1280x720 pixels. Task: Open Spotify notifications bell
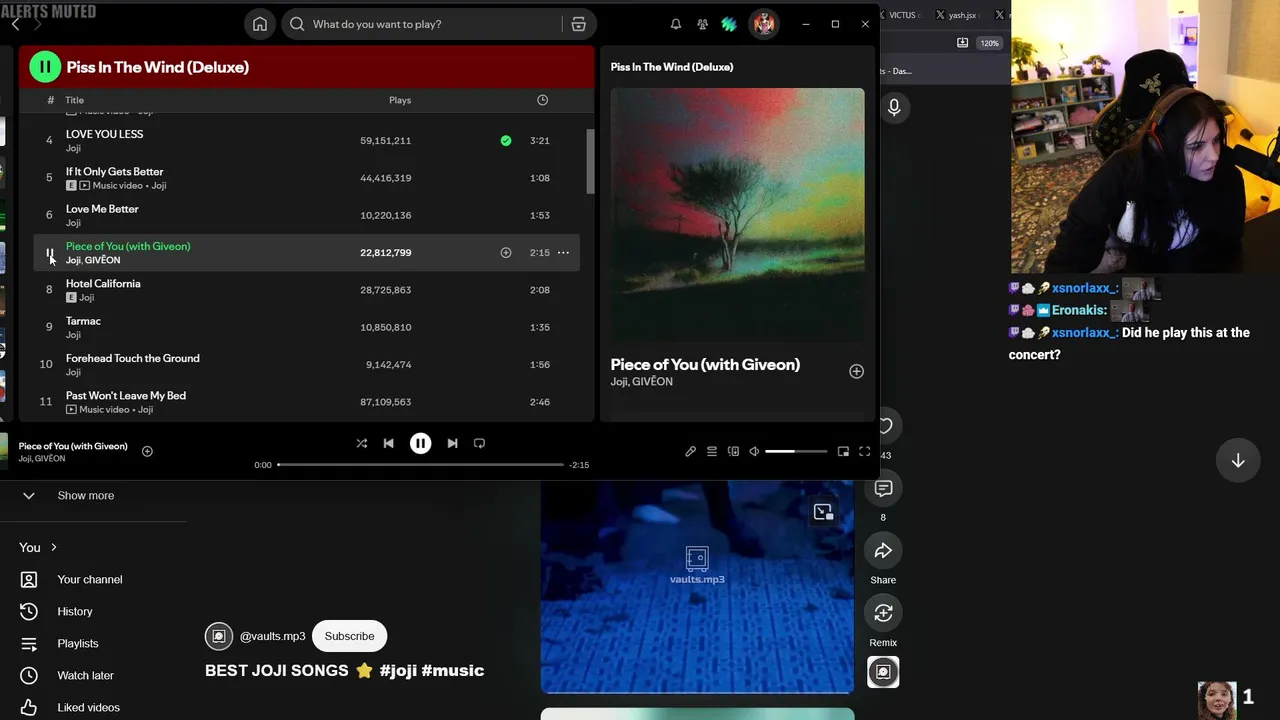[x=676, y=24]
